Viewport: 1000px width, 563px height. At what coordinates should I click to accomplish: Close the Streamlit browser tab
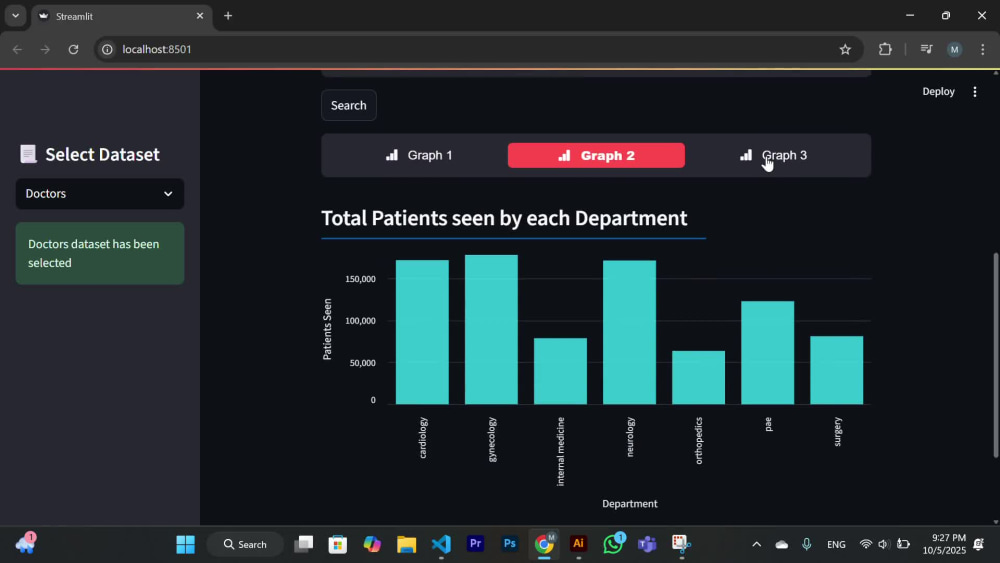(x=200, y=16)
